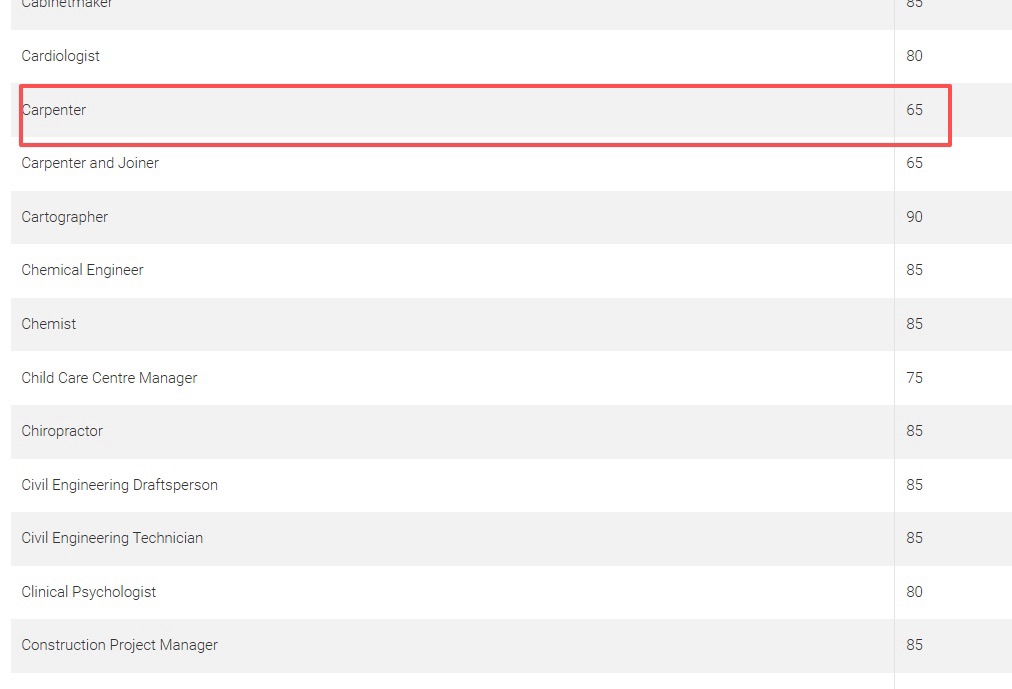Click Construction Project Manager text
This screenshot has height=689, width=1012.
point(119,645)
